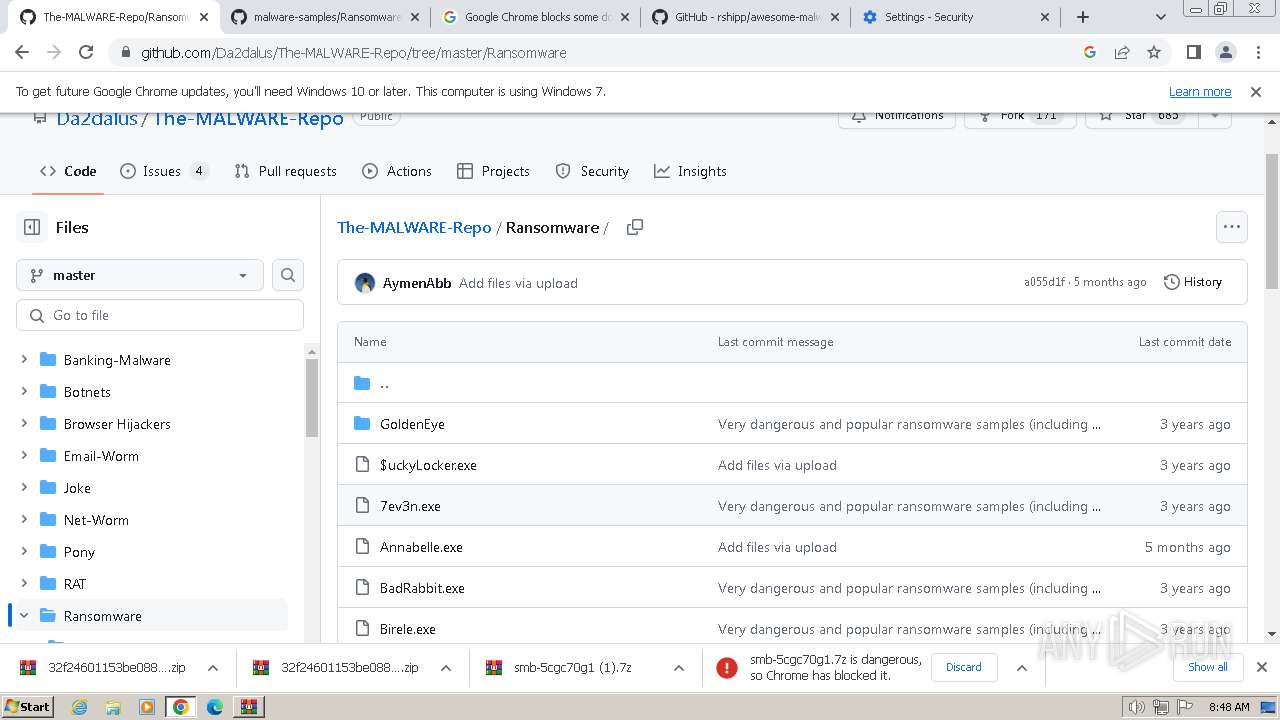Open the master branch dropdown
This screenshot has width=1280, height=720.
click(140, 275)
